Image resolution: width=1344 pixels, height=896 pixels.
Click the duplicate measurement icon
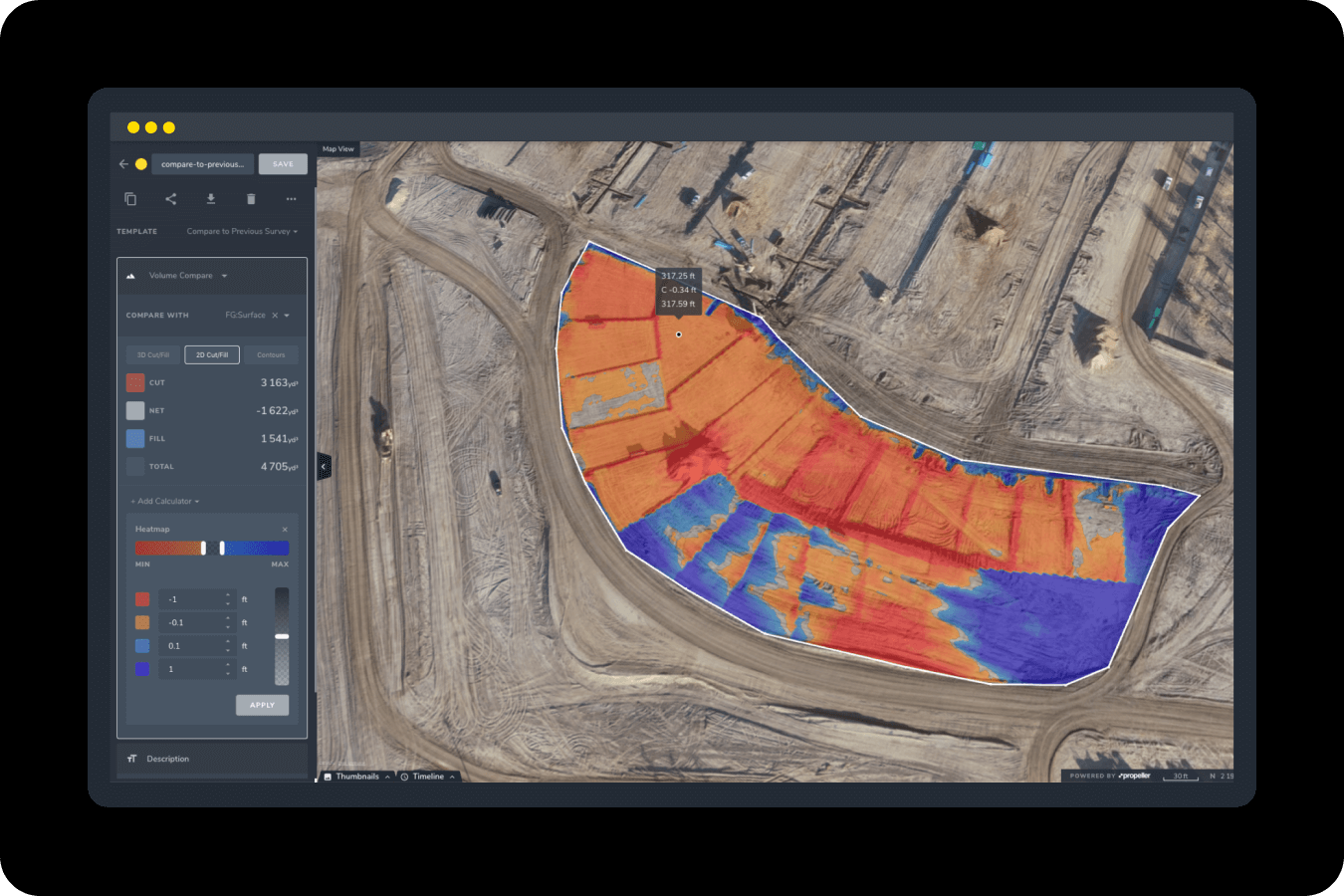pos(130,198)
